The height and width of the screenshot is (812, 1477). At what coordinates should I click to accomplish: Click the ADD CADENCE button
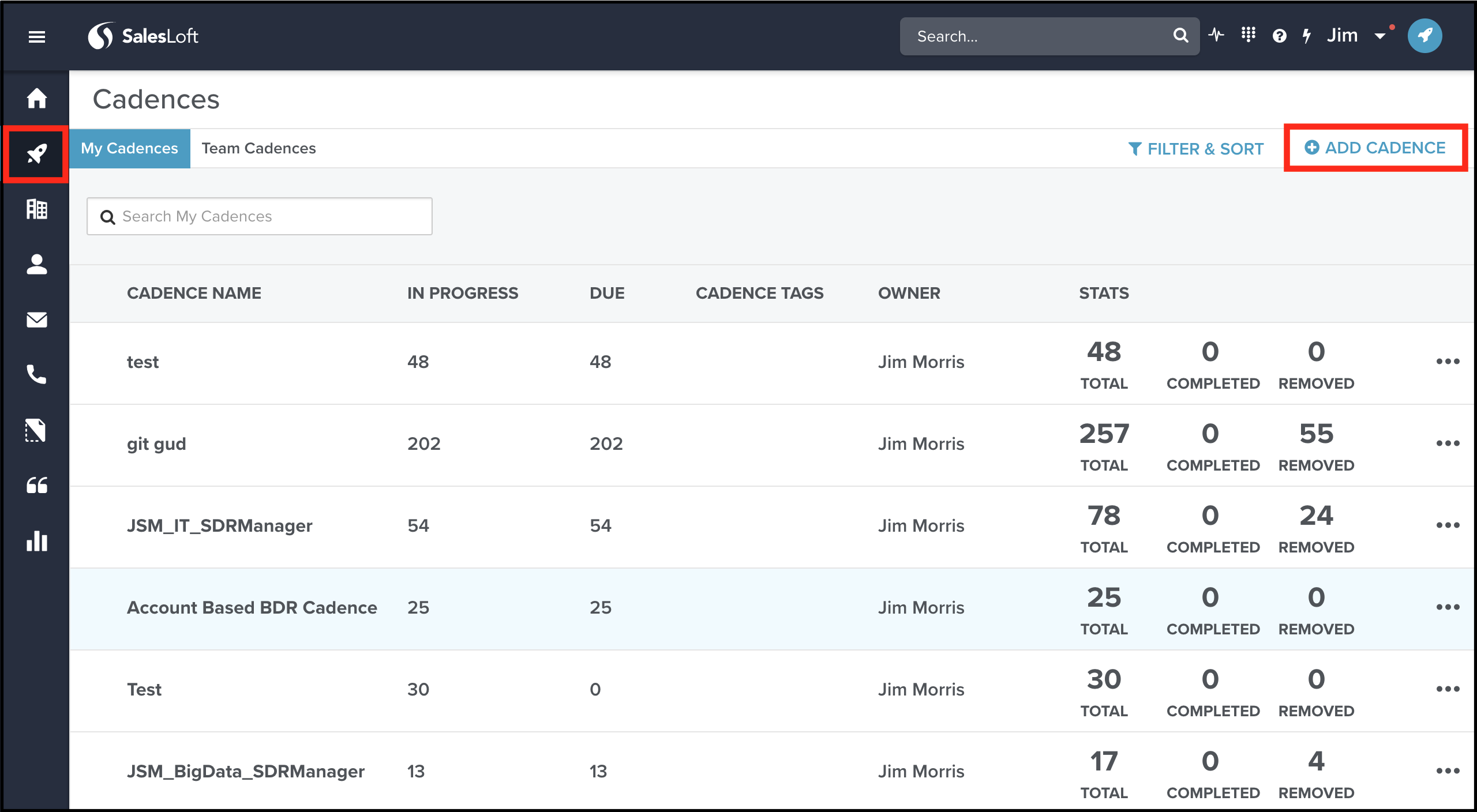pyautogui.click(x=1375, y=148)
